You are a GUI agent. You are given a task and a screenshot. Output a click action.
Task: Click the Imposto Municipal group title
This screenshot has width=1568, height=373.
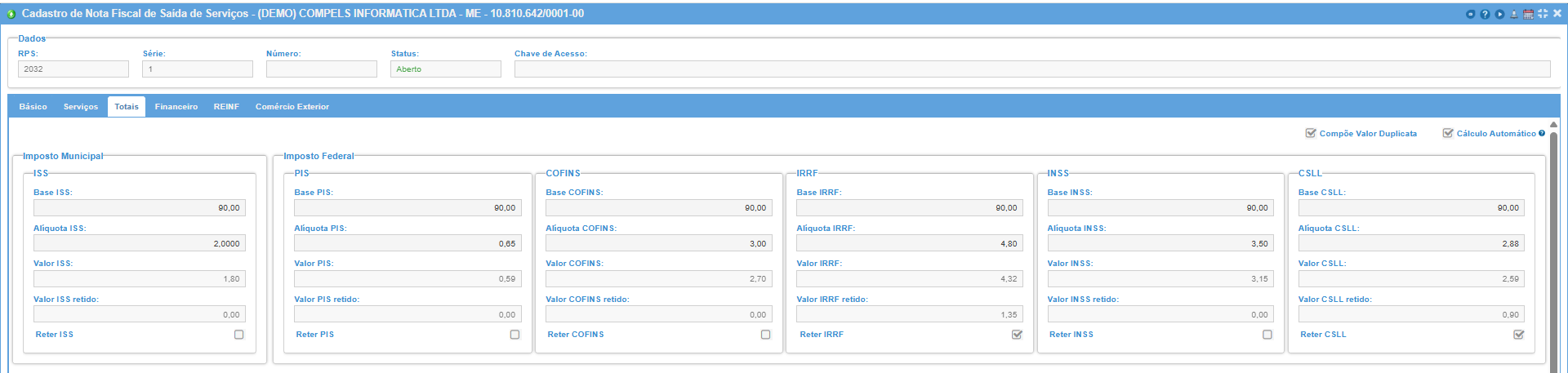coord(63,156)
